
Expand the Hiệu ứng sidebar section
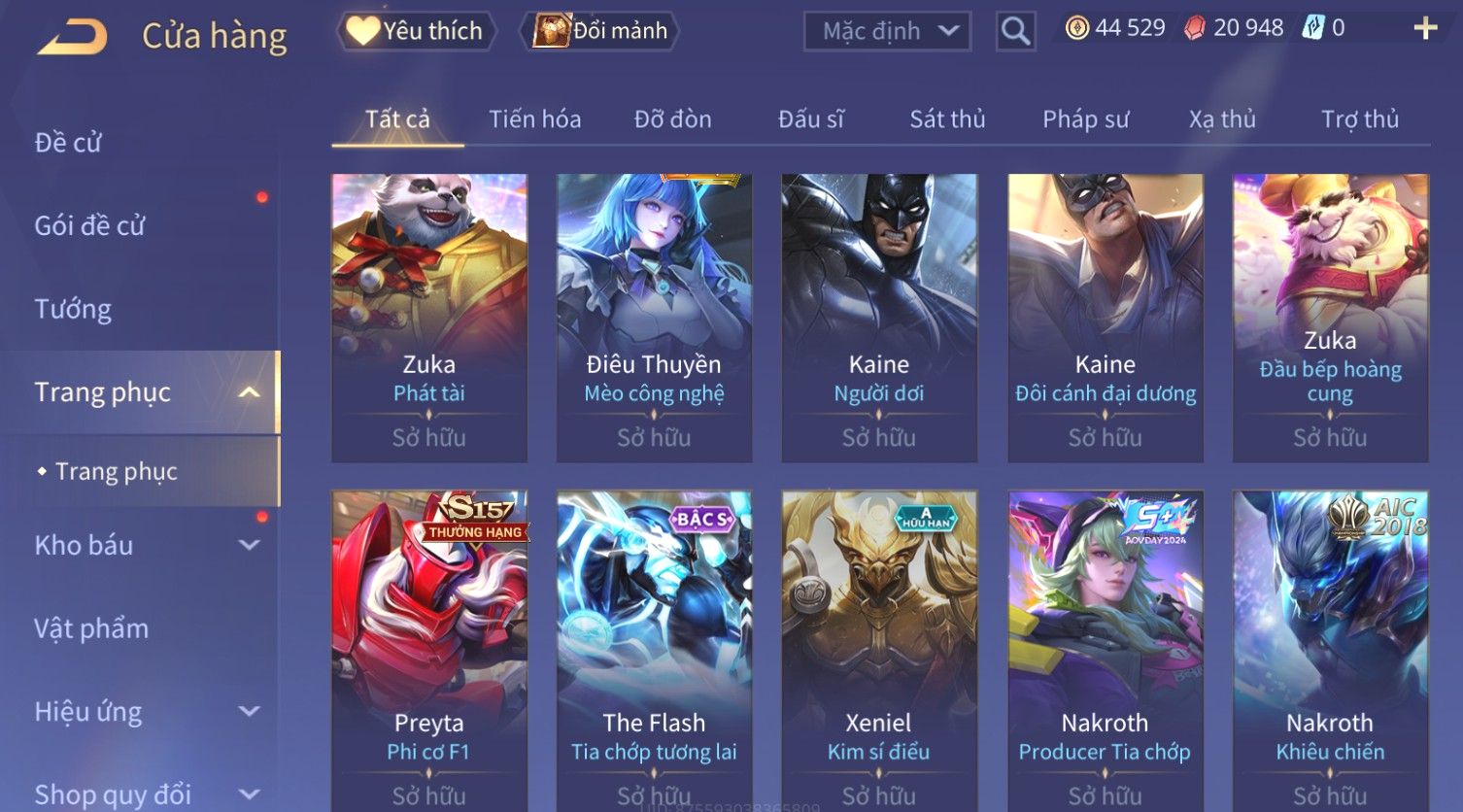pyautogui.click(x=250, y=711)
